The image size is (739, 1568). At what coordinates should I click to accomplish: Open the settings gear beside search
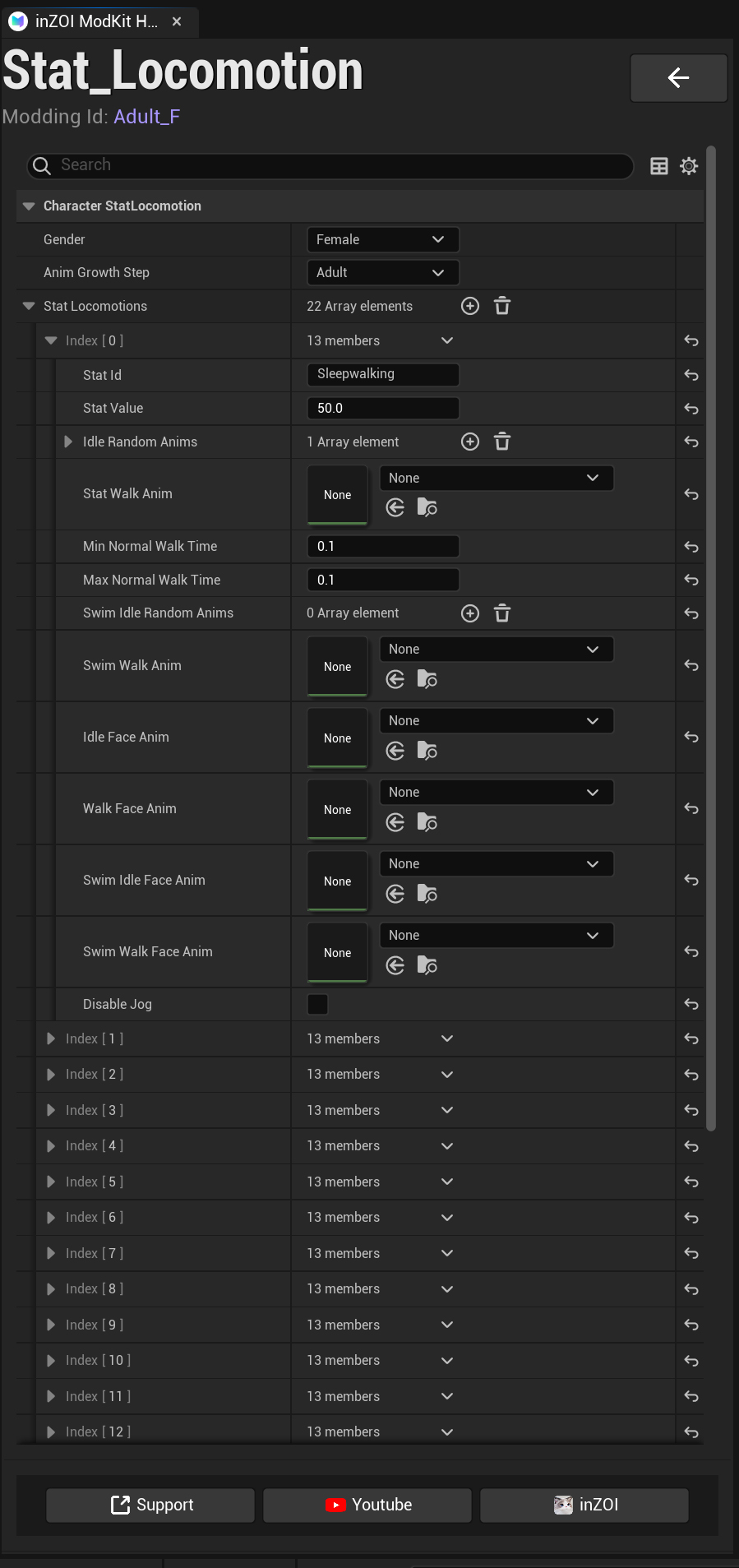[689, 166]
